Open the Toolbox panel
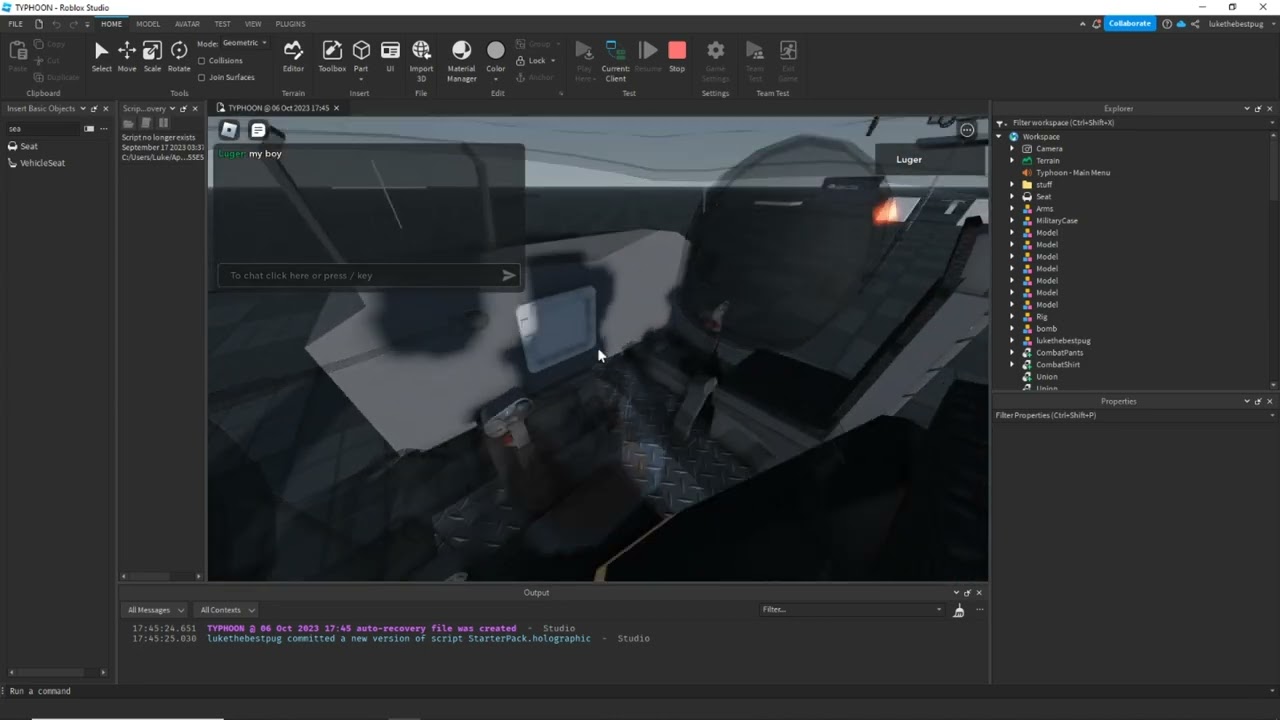Viewport: 1280px width, 720px height. (x=332, y=56)
